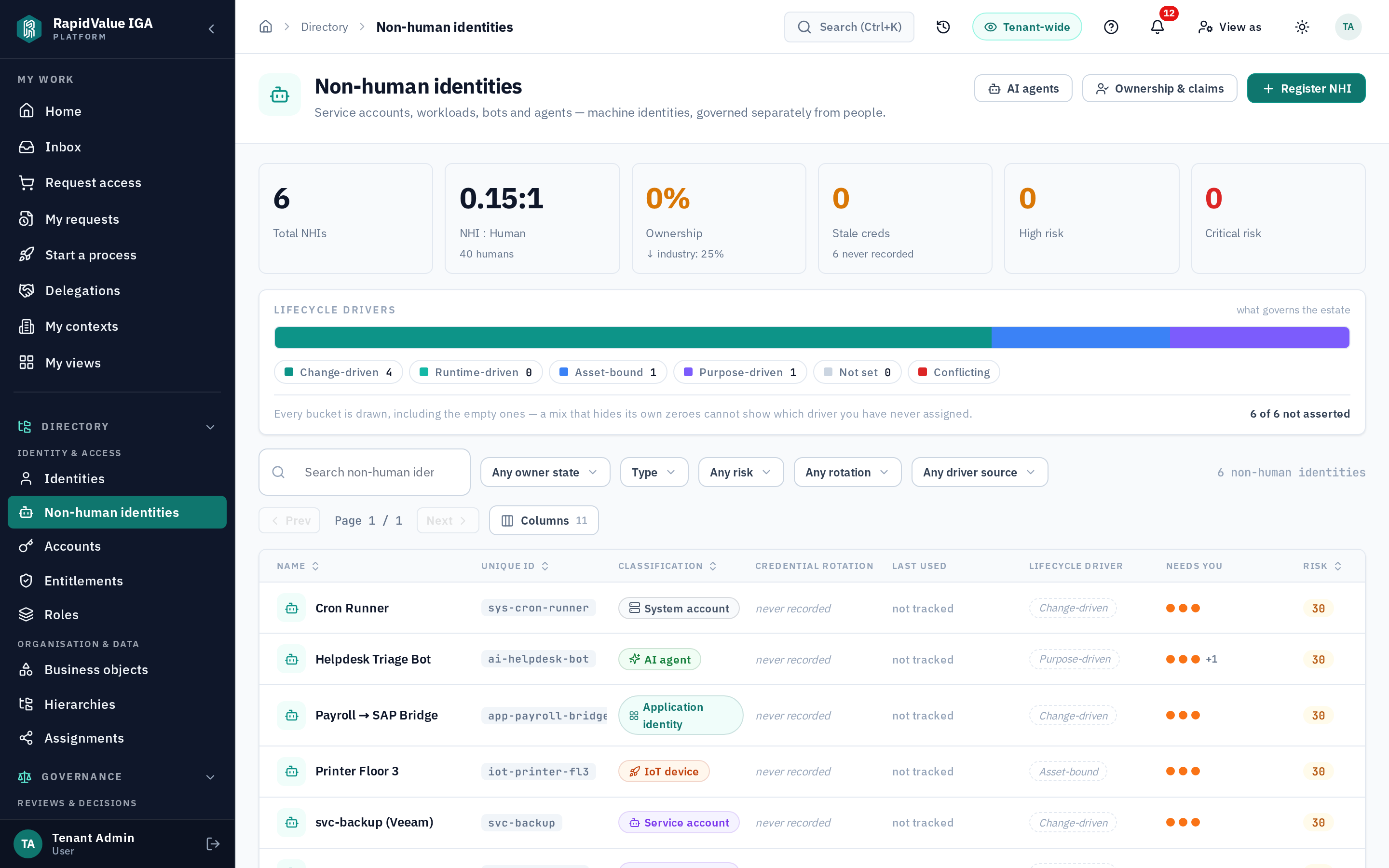1389x868 pixels.
Task: Click the View as button
Action: [1229, 27]
